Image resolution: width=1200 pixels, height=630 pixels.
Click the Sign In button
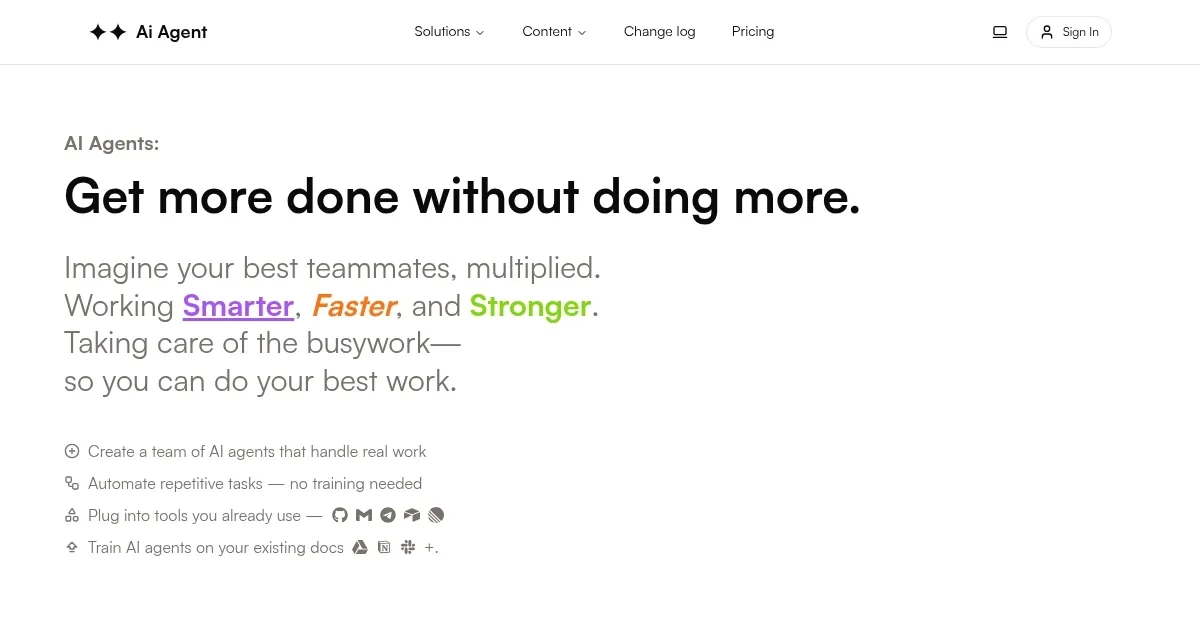pyautogui.click(x=1069, y=32)
